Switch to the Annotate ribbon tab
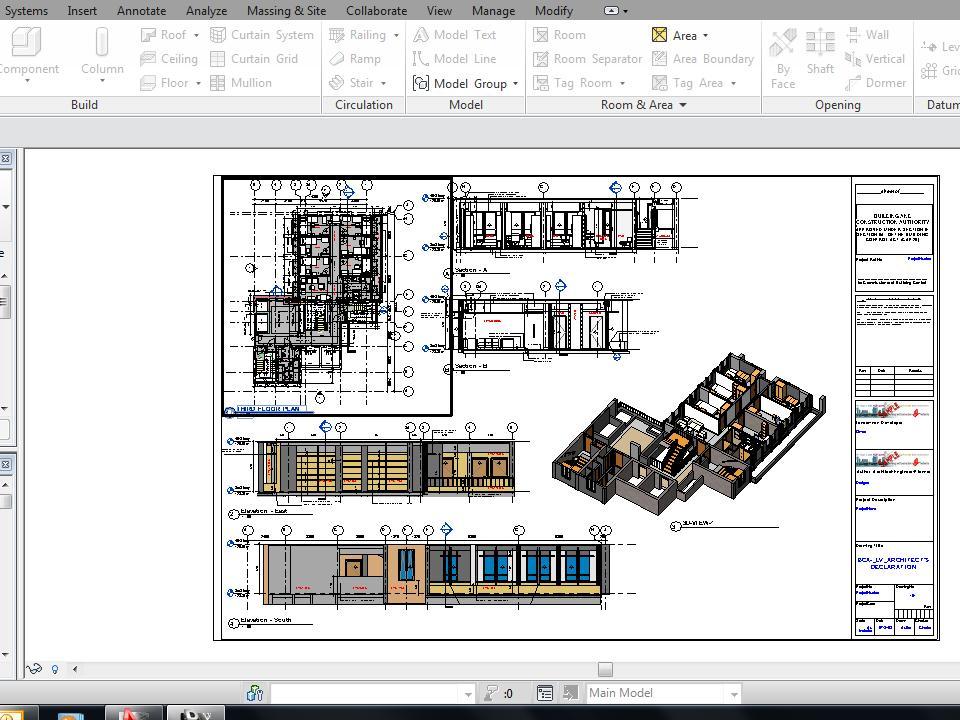This screenshot has width=960, height=720. [x=141, y=11]
